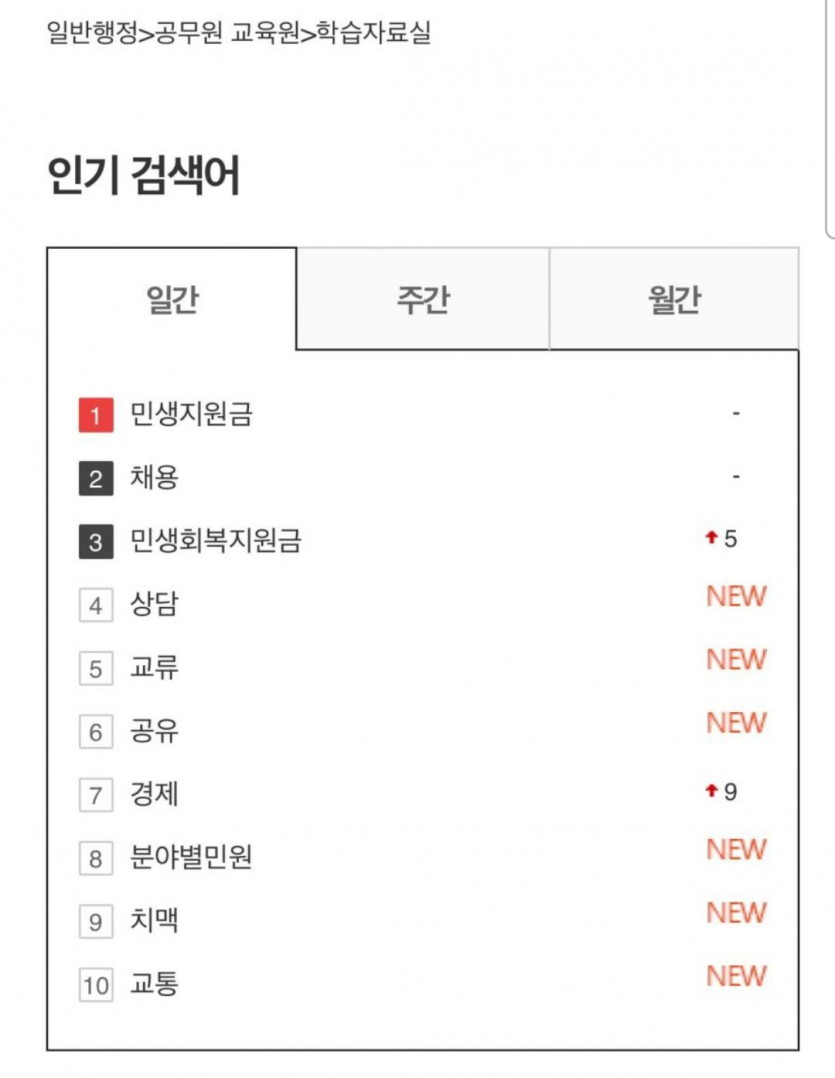This screenshot has height=1078, width=835.
Task: Open the 민생지원금 search term
Action: point(192,414)
